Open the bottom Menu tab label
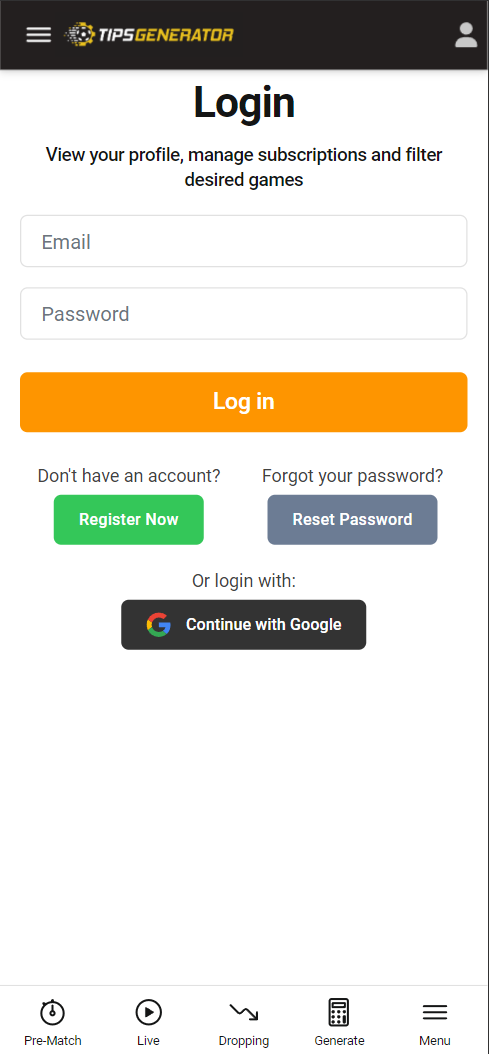489x1054 pixels. (x=435, y=1041)
